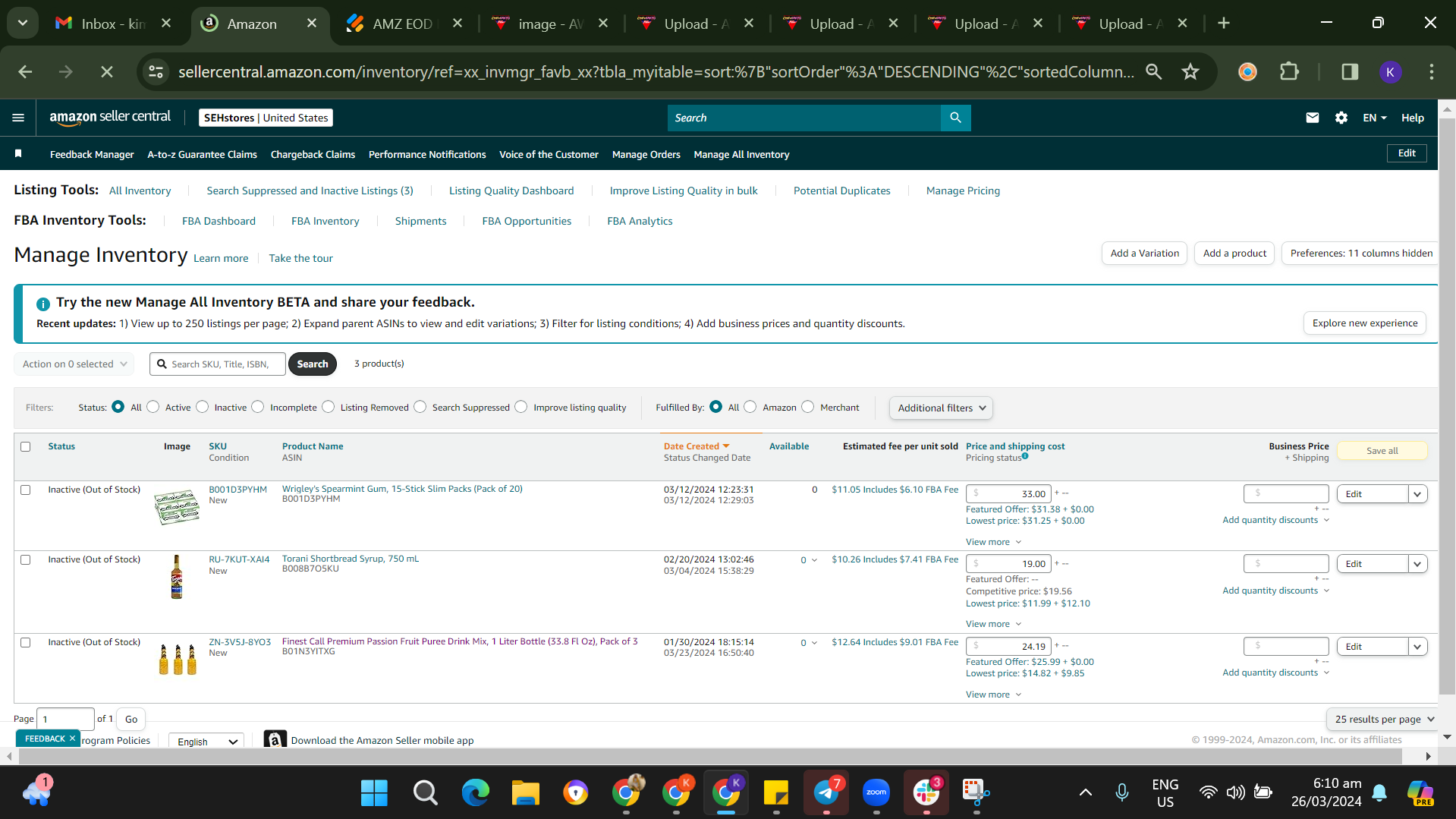Open the Seller Central hamburger menu

[x=18, y=118]
